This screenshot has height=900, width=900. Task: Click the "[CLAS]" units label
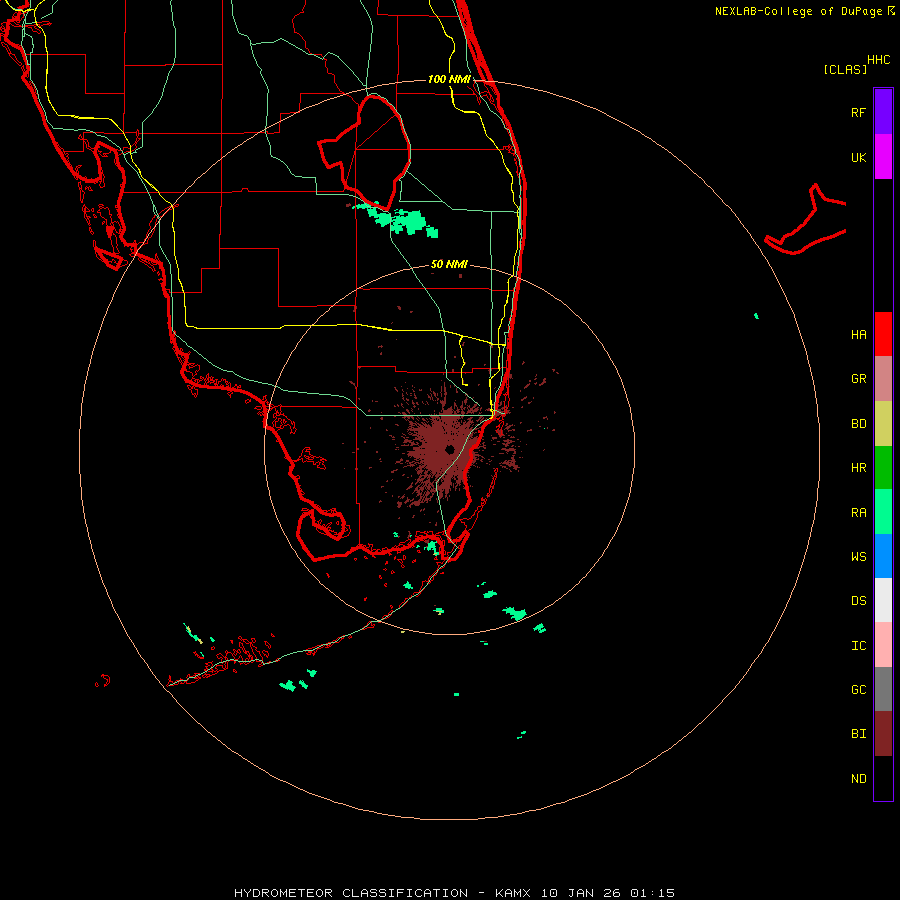coord(845,69)
